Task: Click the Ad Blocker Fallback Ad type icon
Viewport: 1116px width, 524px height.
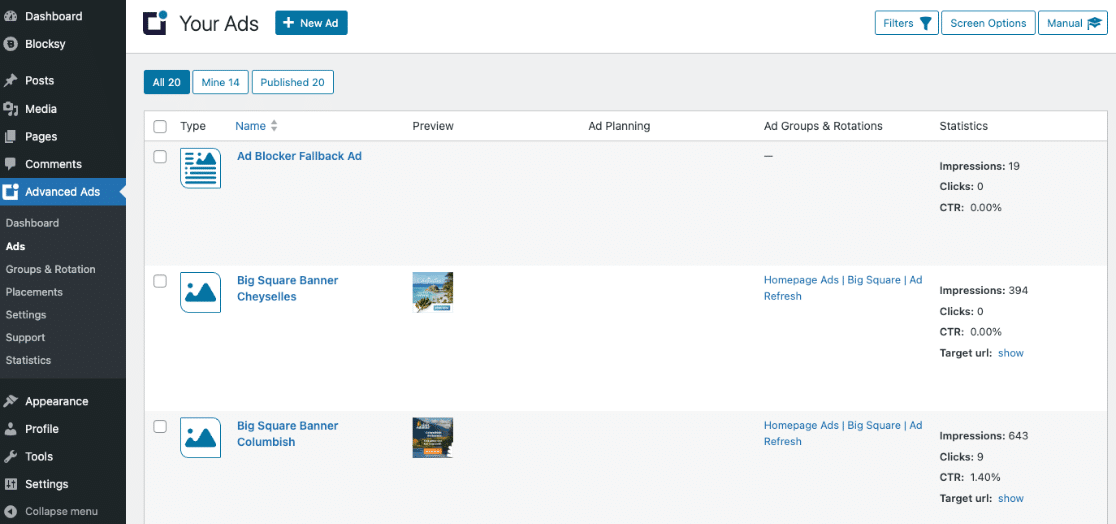Action: pos(201,168)
